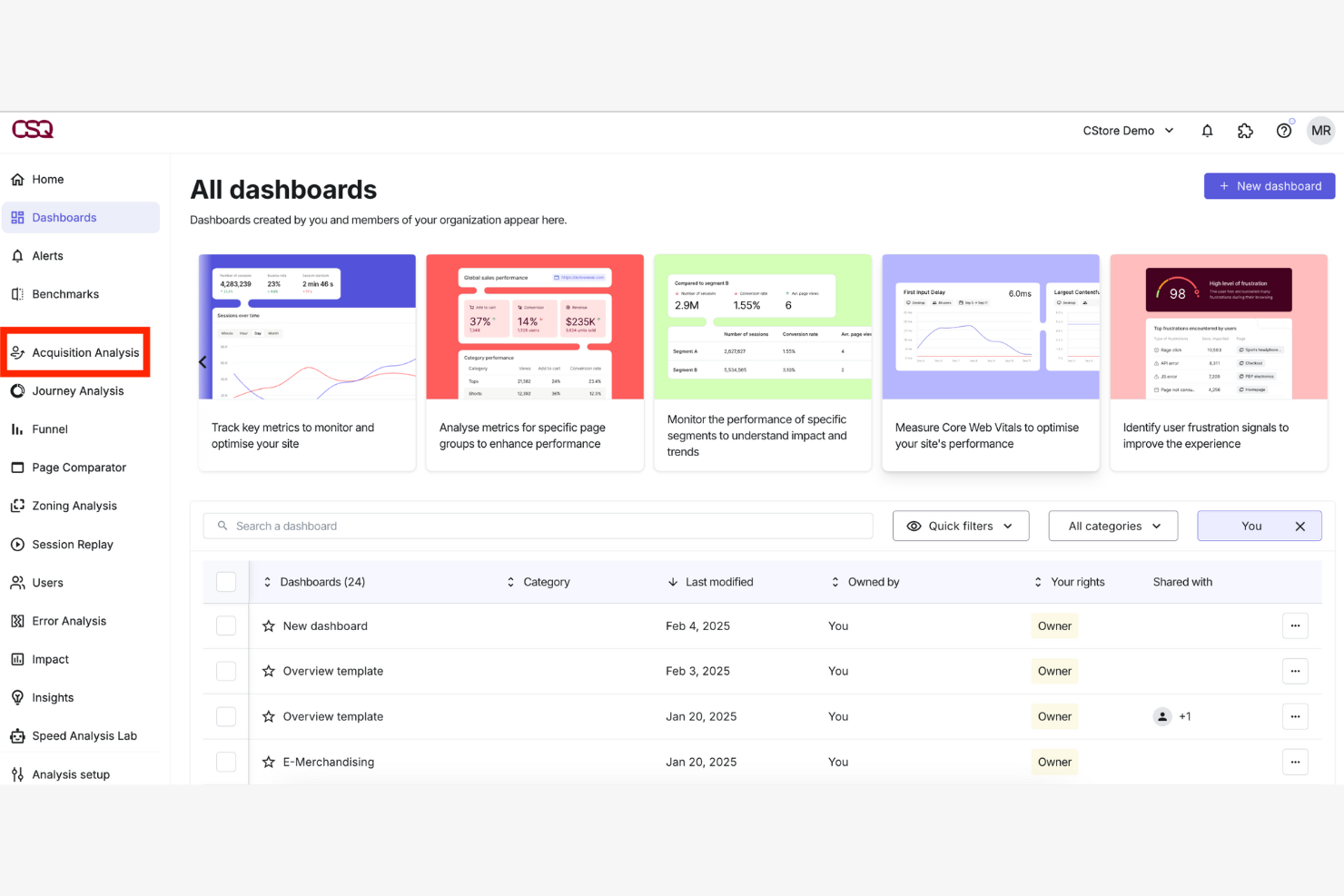Select the checkbox for New dashboard row
This screenshot has height=896, width=1344.
(x=225, y=625)
